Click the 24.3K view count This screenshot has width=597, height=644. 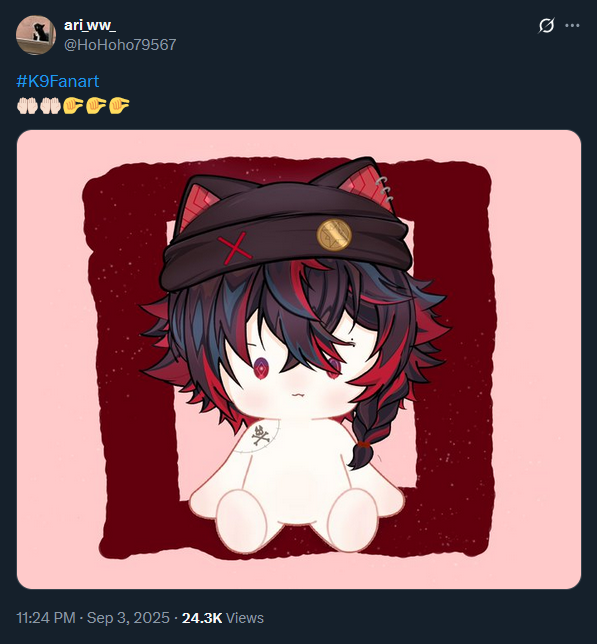202,618
